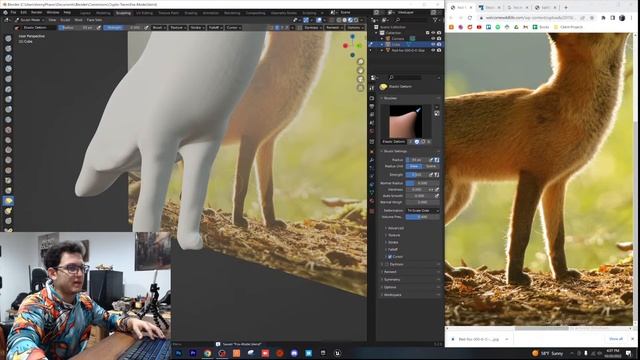
Task: Open the outliner filter funnel menu
Action: (436, 20)
